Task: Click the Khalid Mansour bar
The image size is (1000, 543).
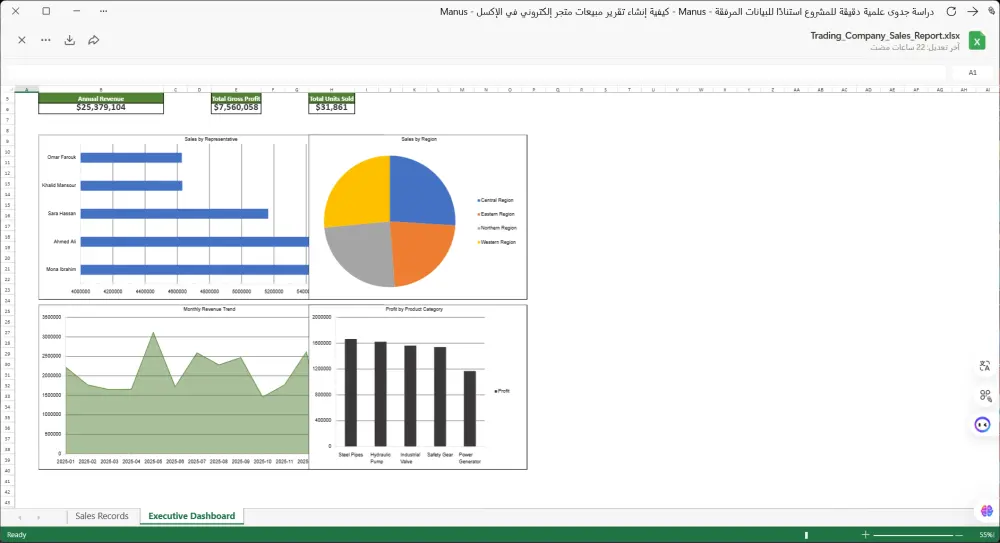Action: [x=131, y=186]
